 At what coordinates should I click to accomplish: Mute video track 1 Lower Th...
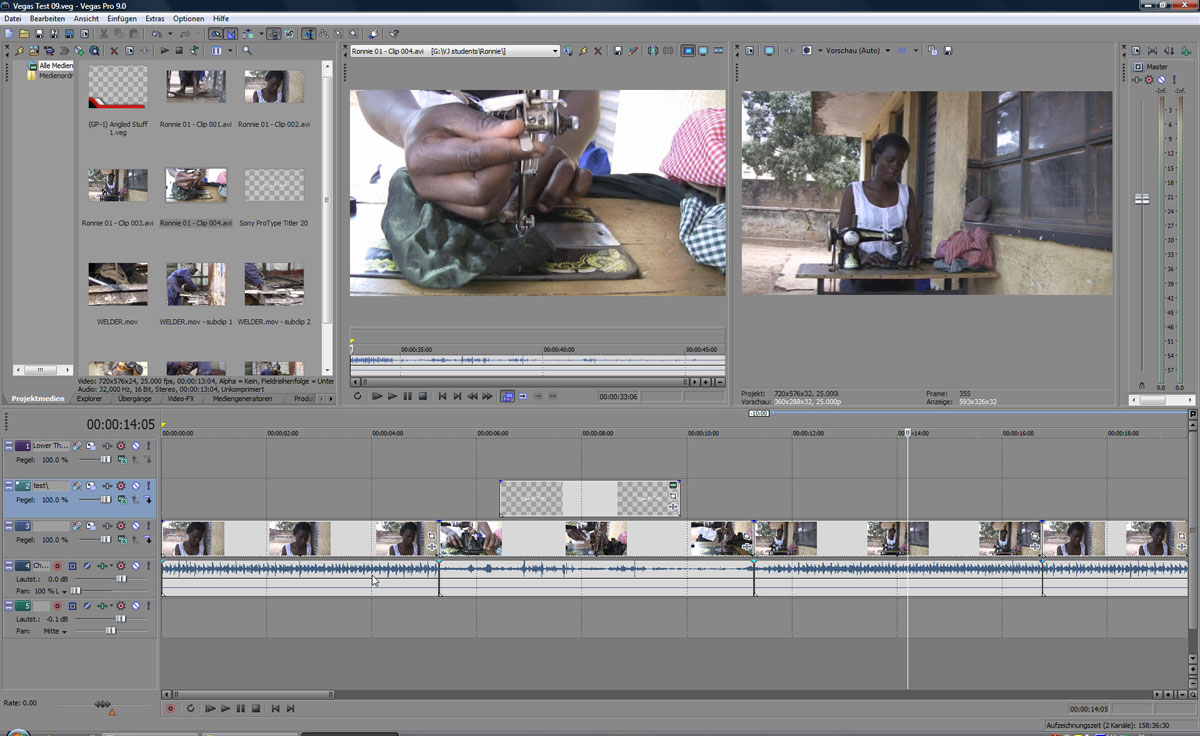pyautogui.click(x=135, y=446)
